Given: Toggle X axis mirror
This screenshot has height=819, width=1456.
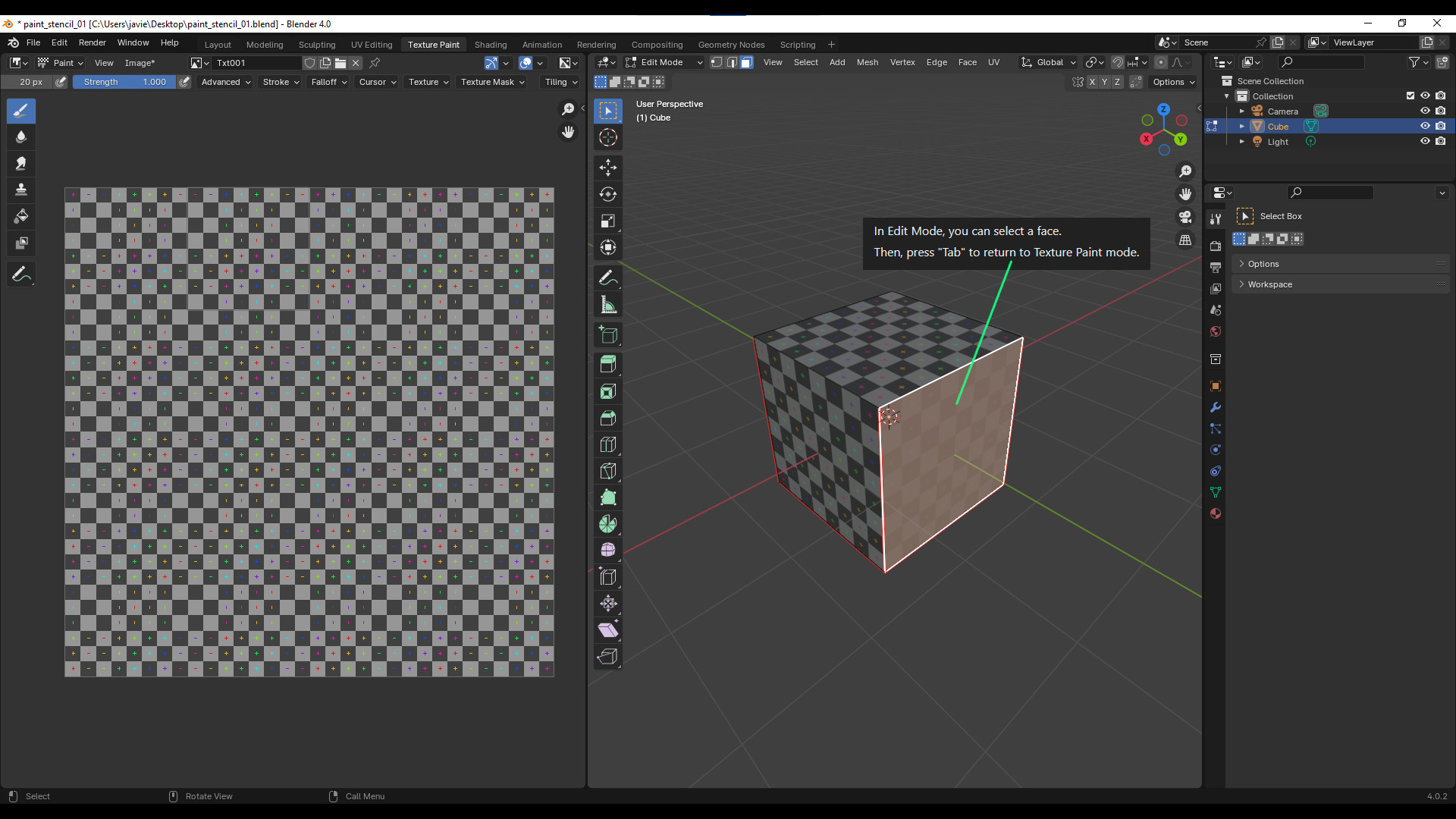Looking at the screenshot, I should 1092,82.
